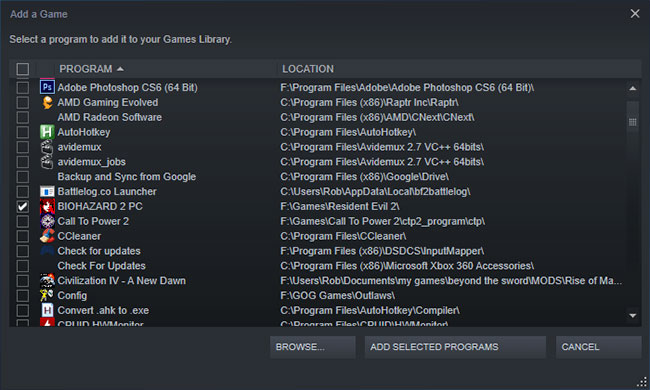Click the AMD Gaming Evolved icon

click(47, 102)
